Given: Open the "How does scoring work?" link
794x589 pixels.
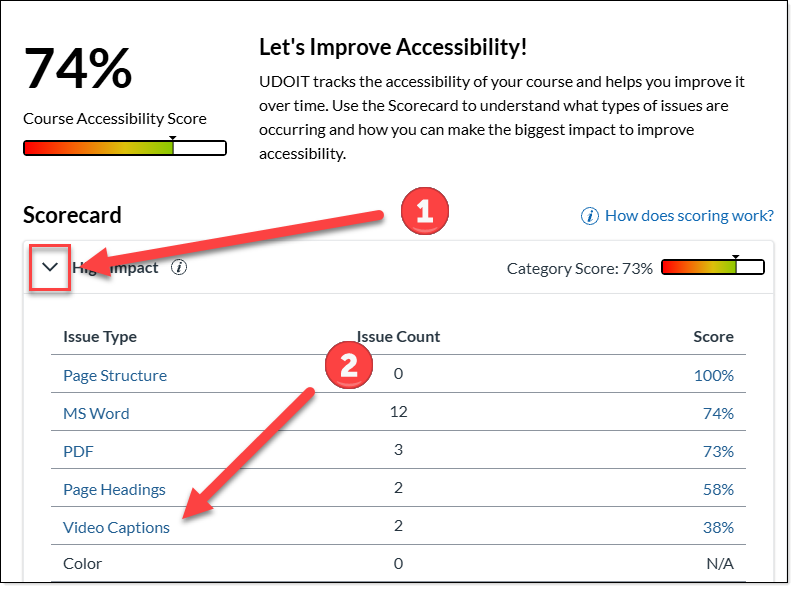Looking at the screenshot, I should pos(689,216).
